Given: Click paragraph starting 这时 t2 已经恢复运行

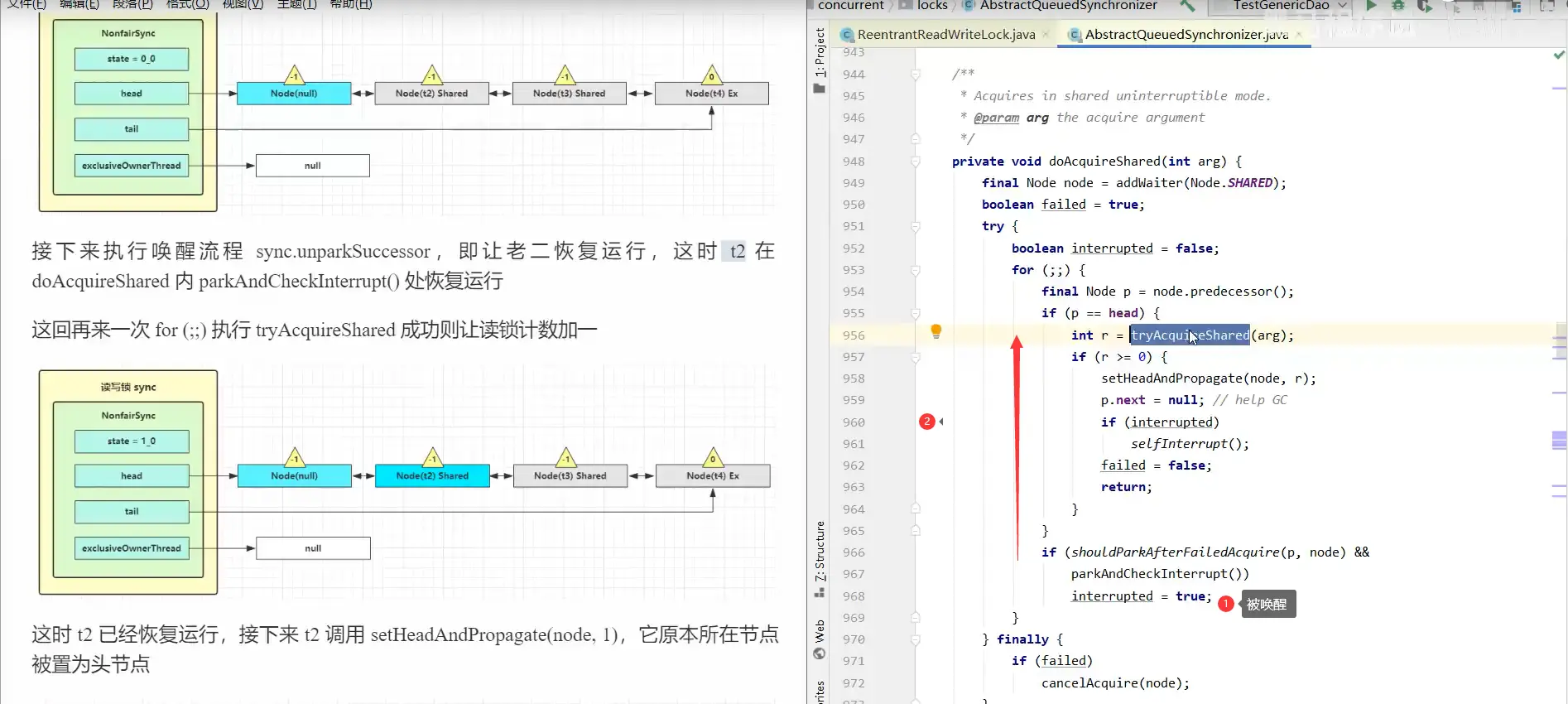Looking at the screenshot, I should (405, 649).
